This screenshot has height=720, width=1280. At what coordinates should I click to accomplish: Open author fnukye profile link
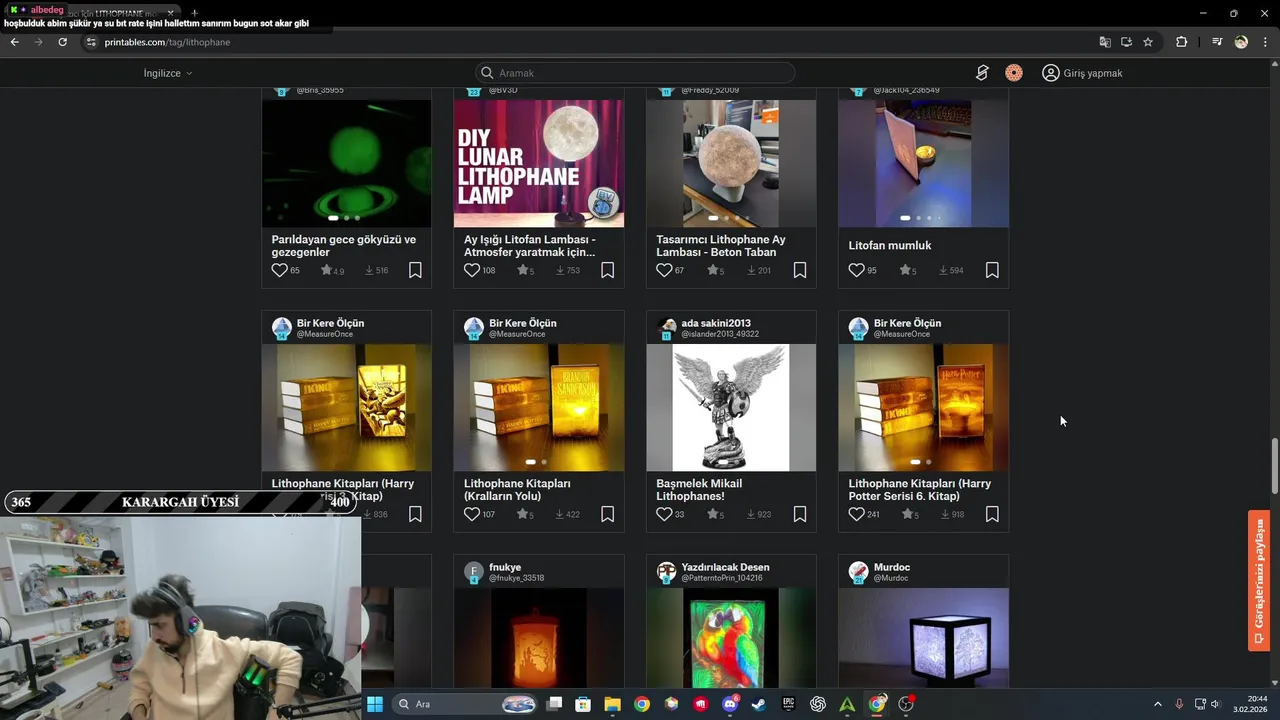[505, 567]
